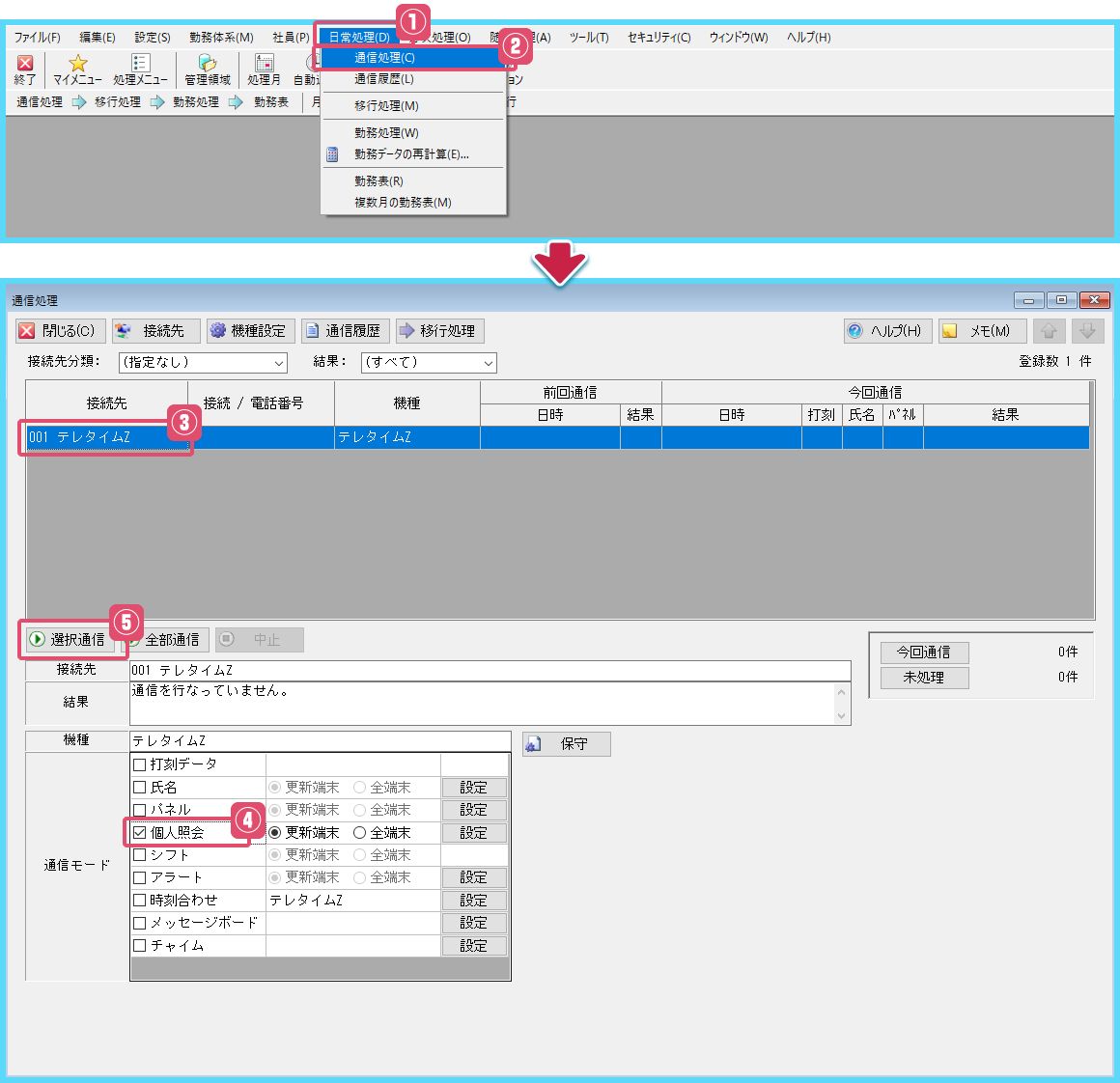This screenshot has height=1083, width=1120.
Task: Select 勤務データの再計算 menu entry
Action: tap(411, 154)
